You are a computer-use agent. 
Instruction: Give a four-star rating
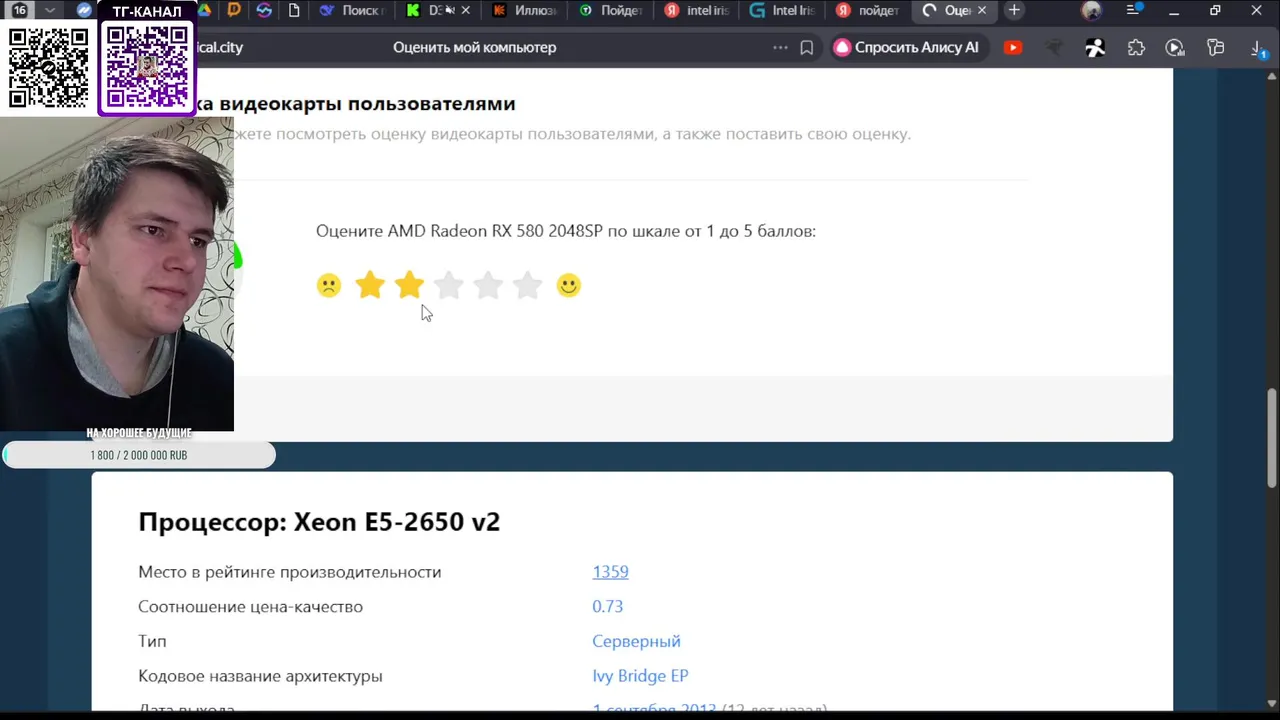(488, 285)
